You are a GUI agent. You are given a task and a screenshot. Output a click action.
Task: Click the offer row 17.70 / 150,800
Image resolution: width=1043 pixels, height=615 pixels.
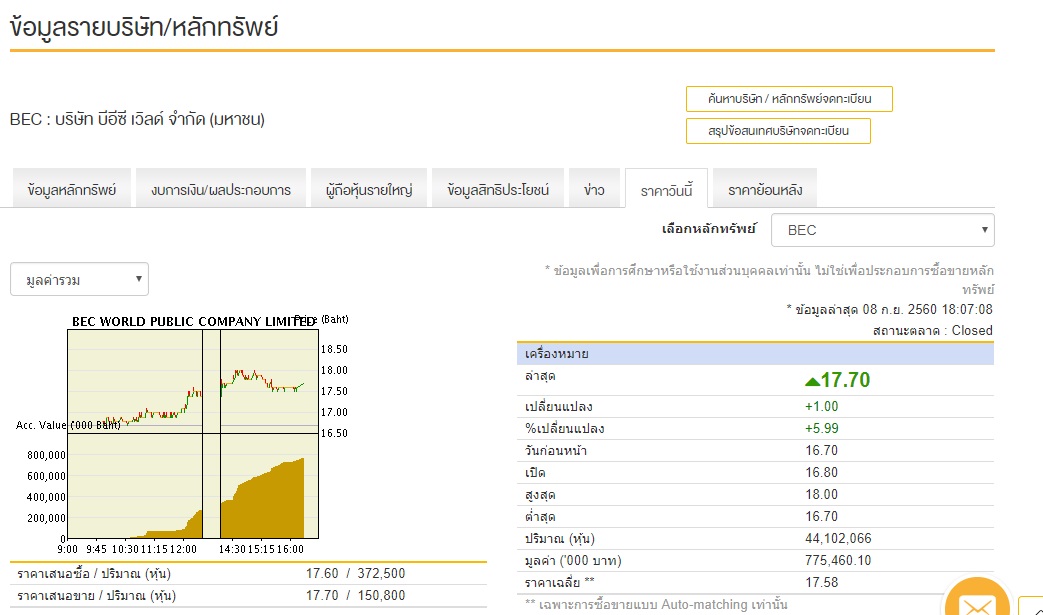click(248, 595)
